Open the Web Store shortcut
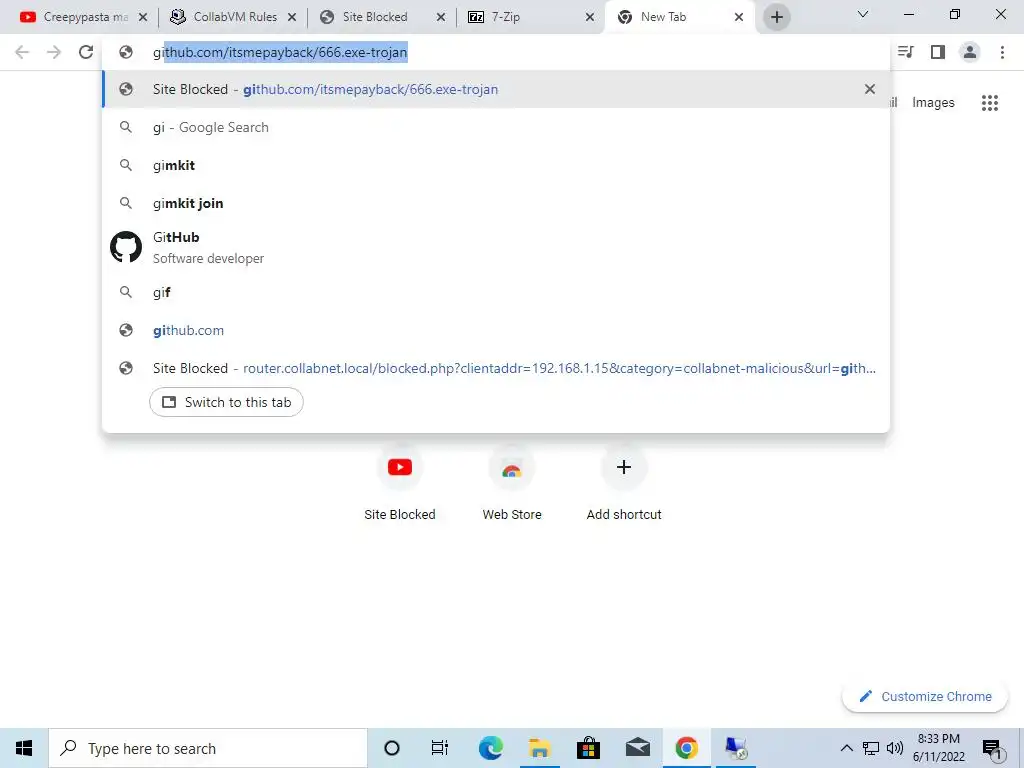The image size is (1024, 768). pyautogui.click(x=511, y=484)
